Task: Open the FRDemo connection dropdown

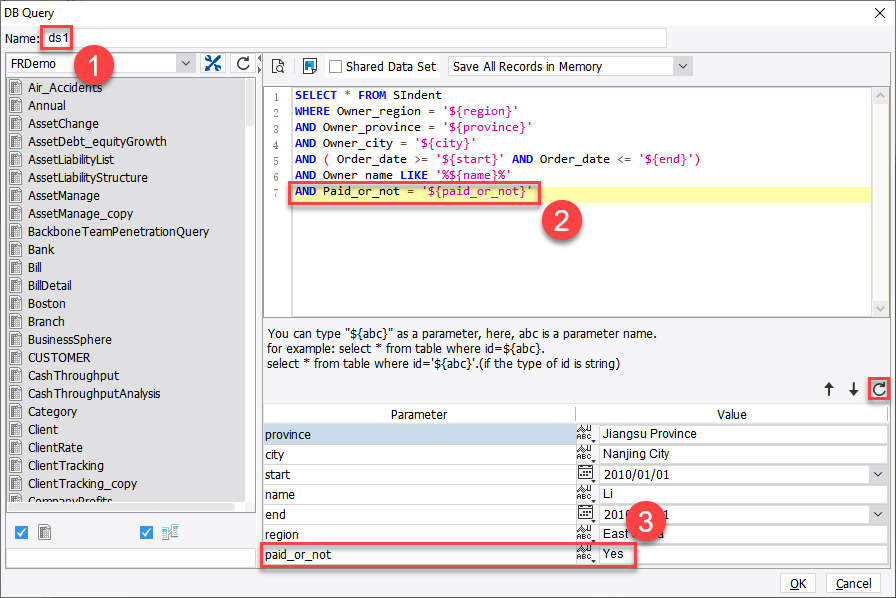Action: pos(186,63)
